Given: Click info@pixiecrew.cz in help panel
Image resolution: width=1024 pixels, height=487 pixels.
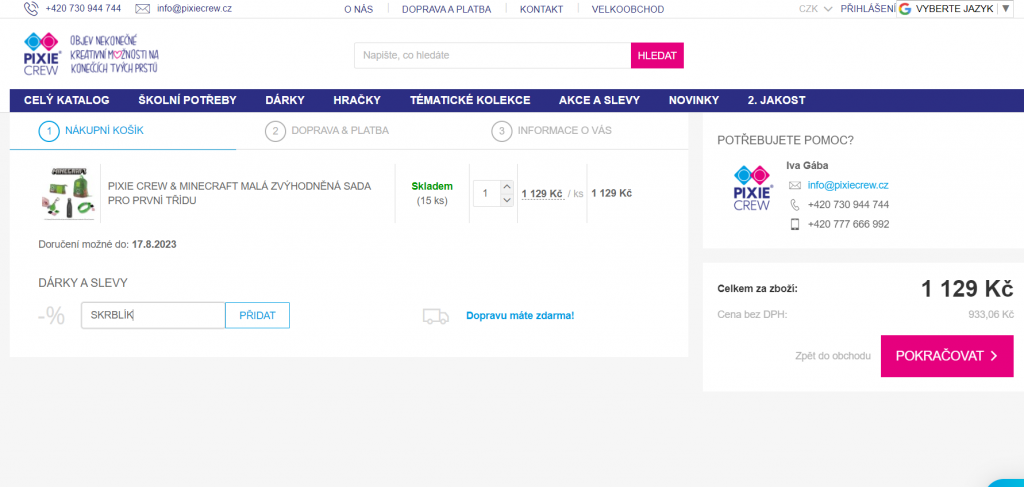Looking at the screenshot, I should tap(848, 185).
